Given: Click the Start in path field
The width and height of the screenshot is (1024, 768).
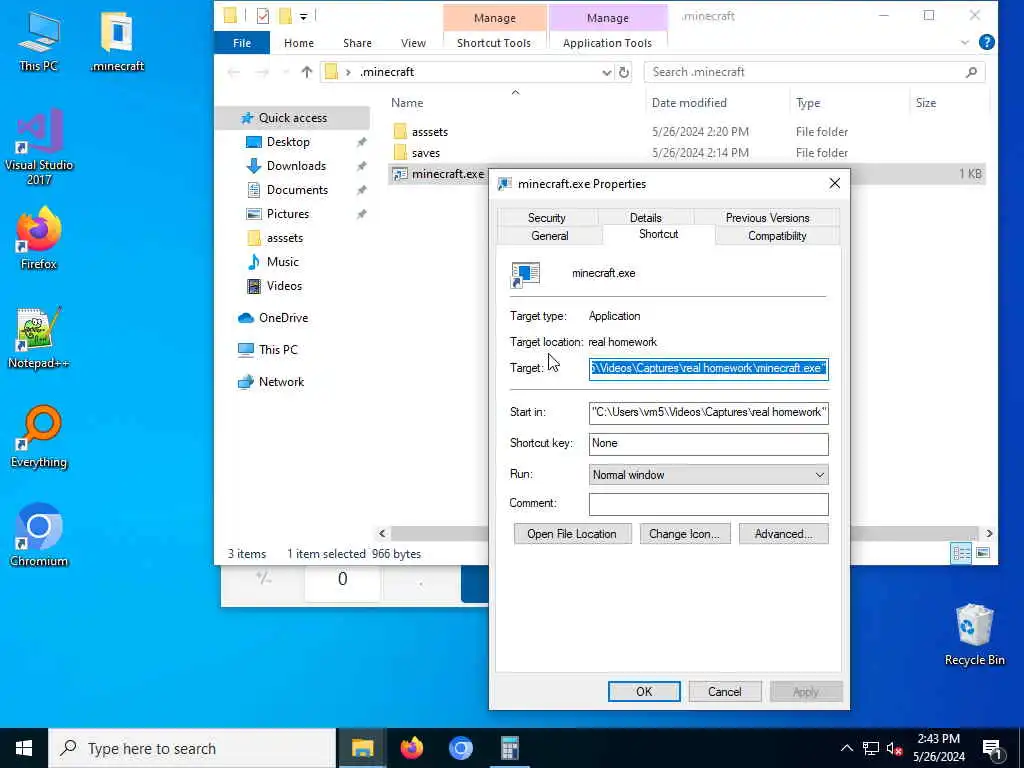Looking at the screenshot, I should pyautogui.click(x=708, y=412).
